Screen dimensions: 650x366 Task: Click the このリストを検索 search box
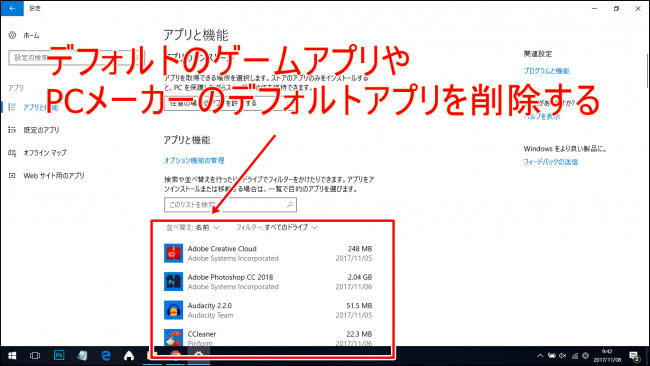coord(230,205)
